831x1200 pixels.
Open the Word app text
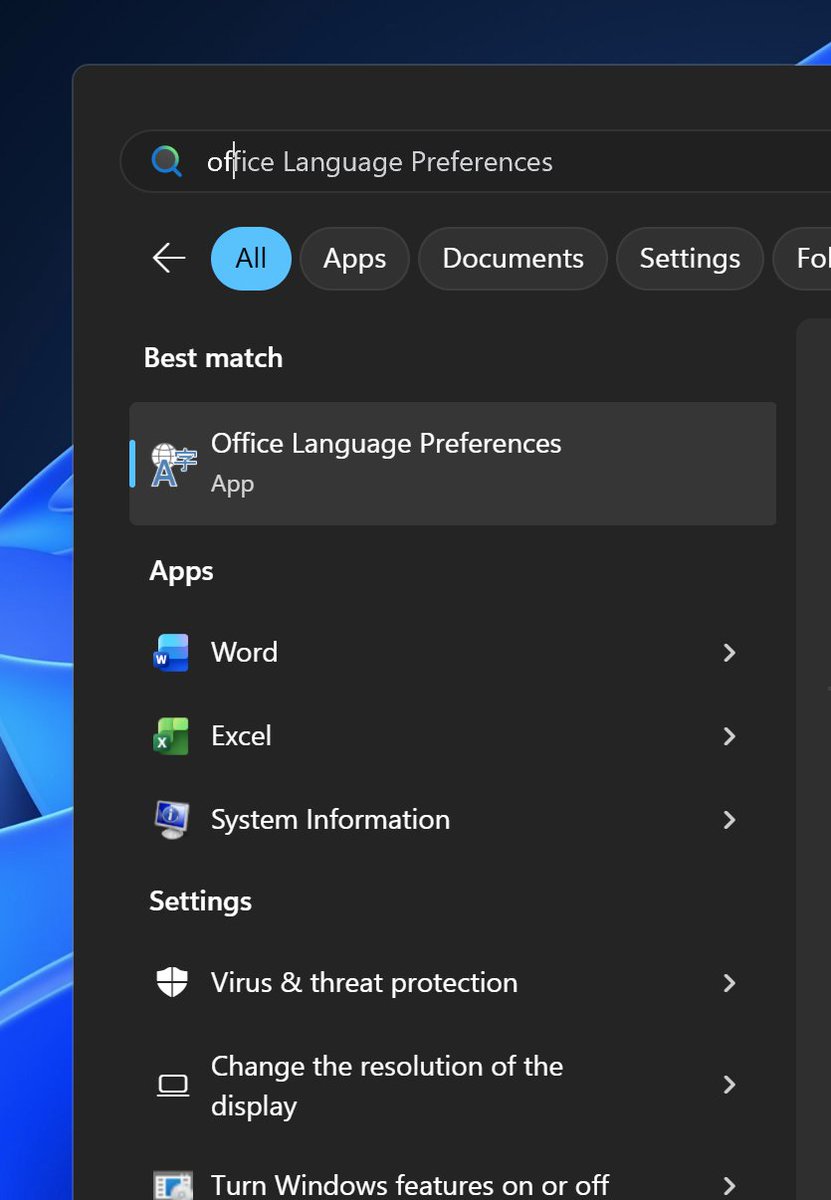click(x=244, y=652)
